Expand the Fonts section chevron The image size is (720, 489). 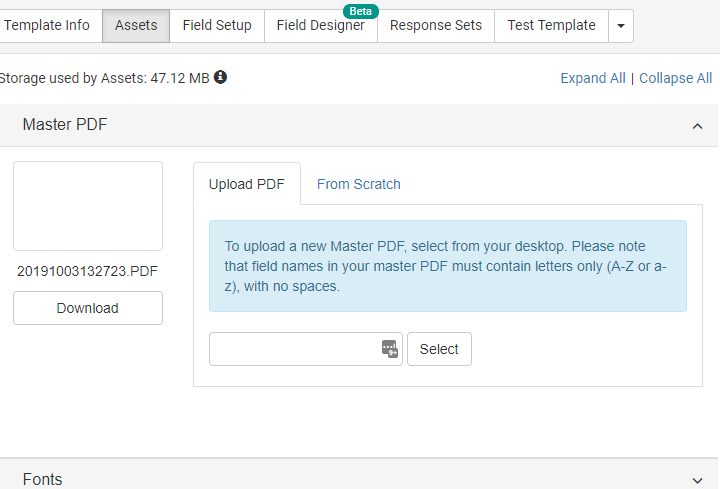coord(697,480)
